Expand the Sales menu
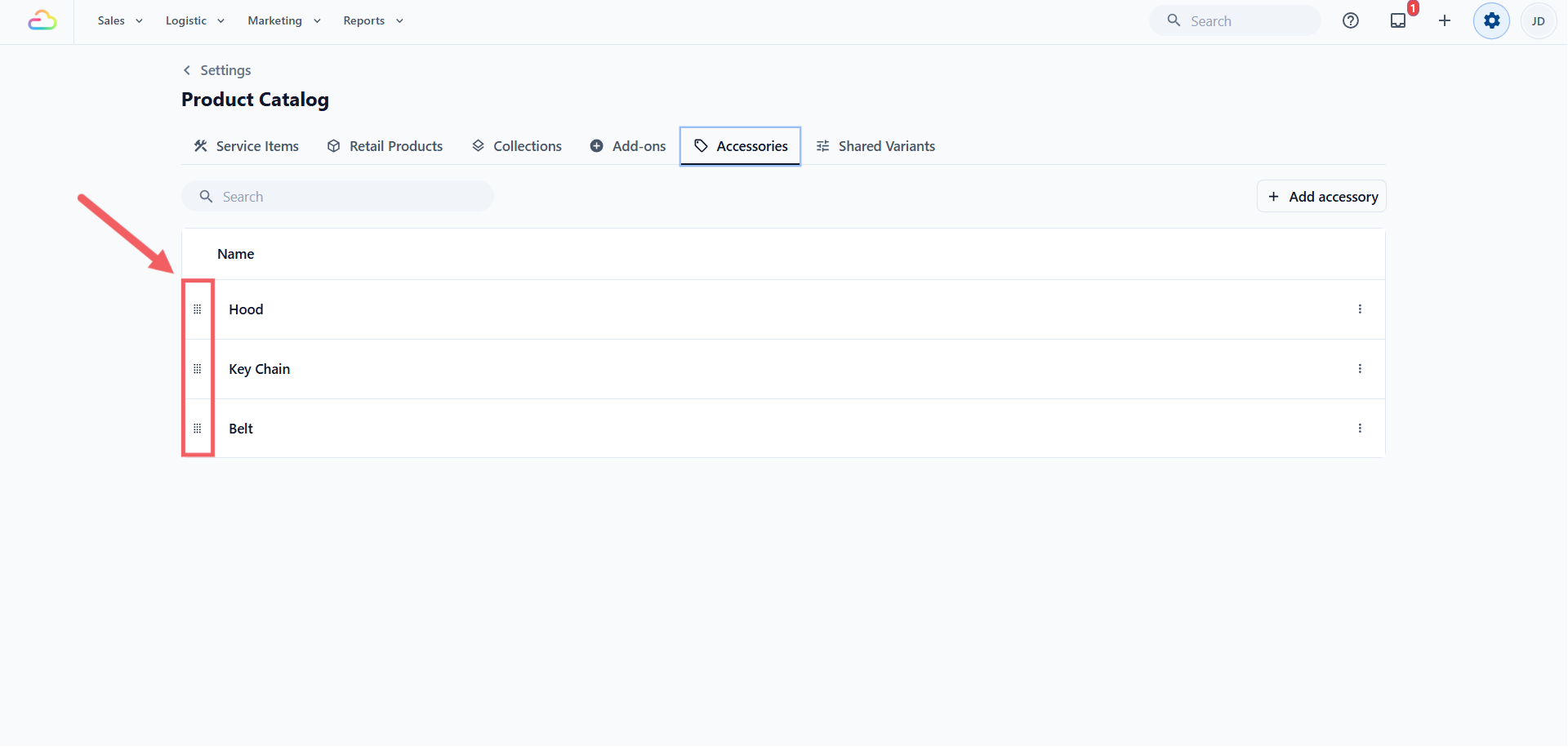Viewport: 1568px width, 747px height. tap(120, 20)
